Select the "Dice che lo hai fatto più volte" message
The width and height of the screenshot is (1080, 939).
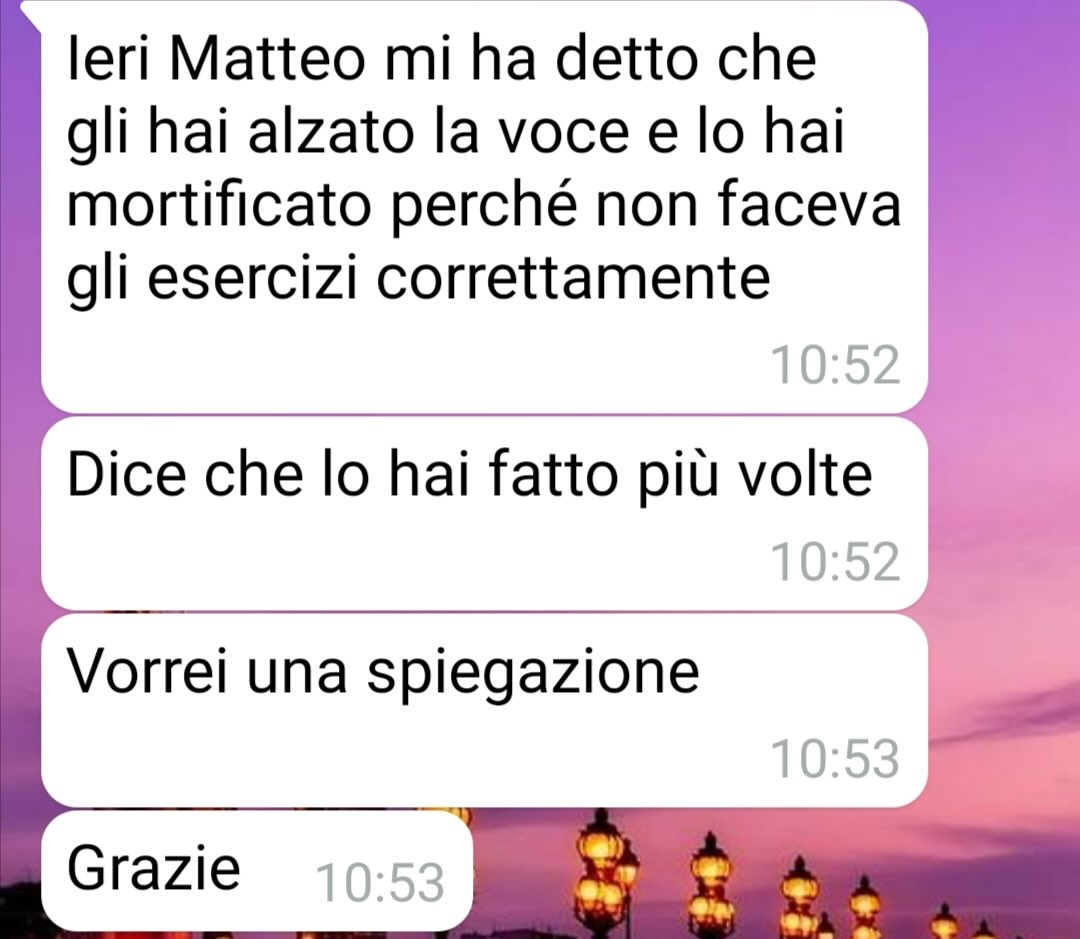coord(484,514)
